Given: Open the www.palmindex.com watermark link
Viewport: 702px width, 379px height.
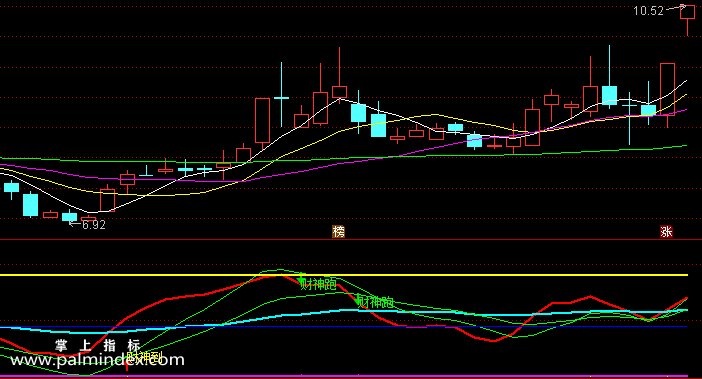Looking at the screenshot, I should 97,360.
